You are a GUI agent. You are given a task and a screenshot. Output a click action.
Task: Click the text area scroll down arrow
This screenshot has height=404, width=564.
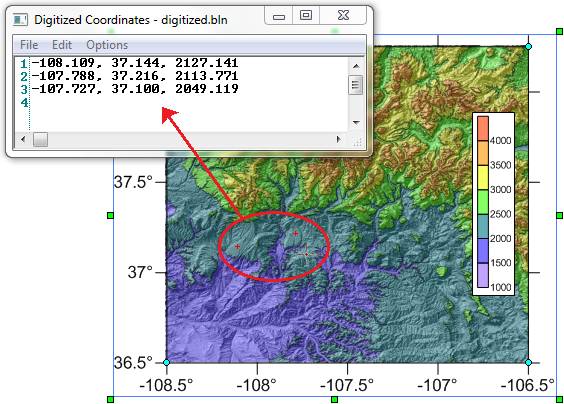(356, 123)
